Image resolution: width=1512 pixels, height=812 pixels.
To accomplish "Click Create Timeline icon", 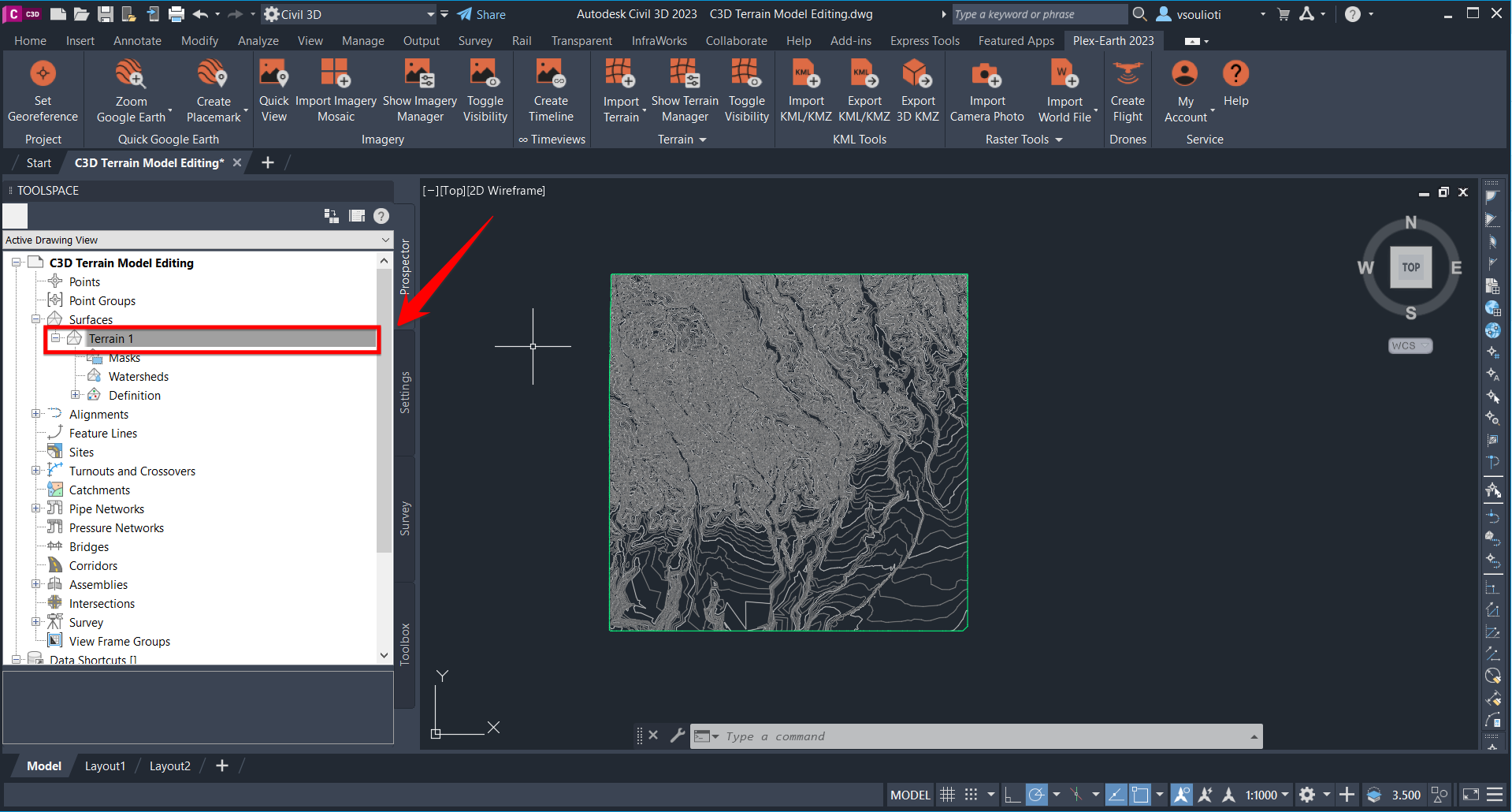I will tap(551, 73).
